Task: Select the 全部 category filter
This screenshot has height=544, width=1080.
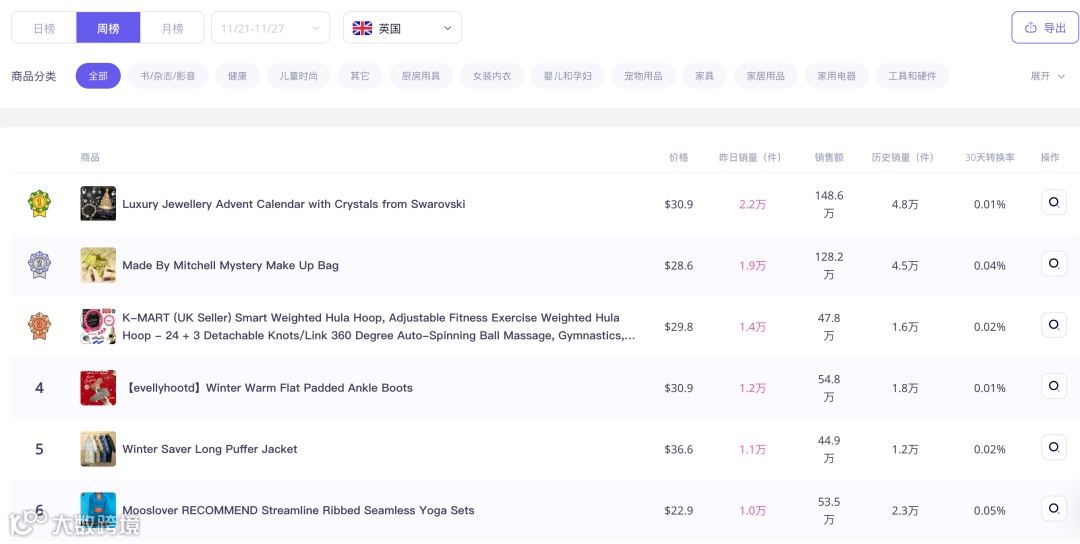Action: pos(98,76)
